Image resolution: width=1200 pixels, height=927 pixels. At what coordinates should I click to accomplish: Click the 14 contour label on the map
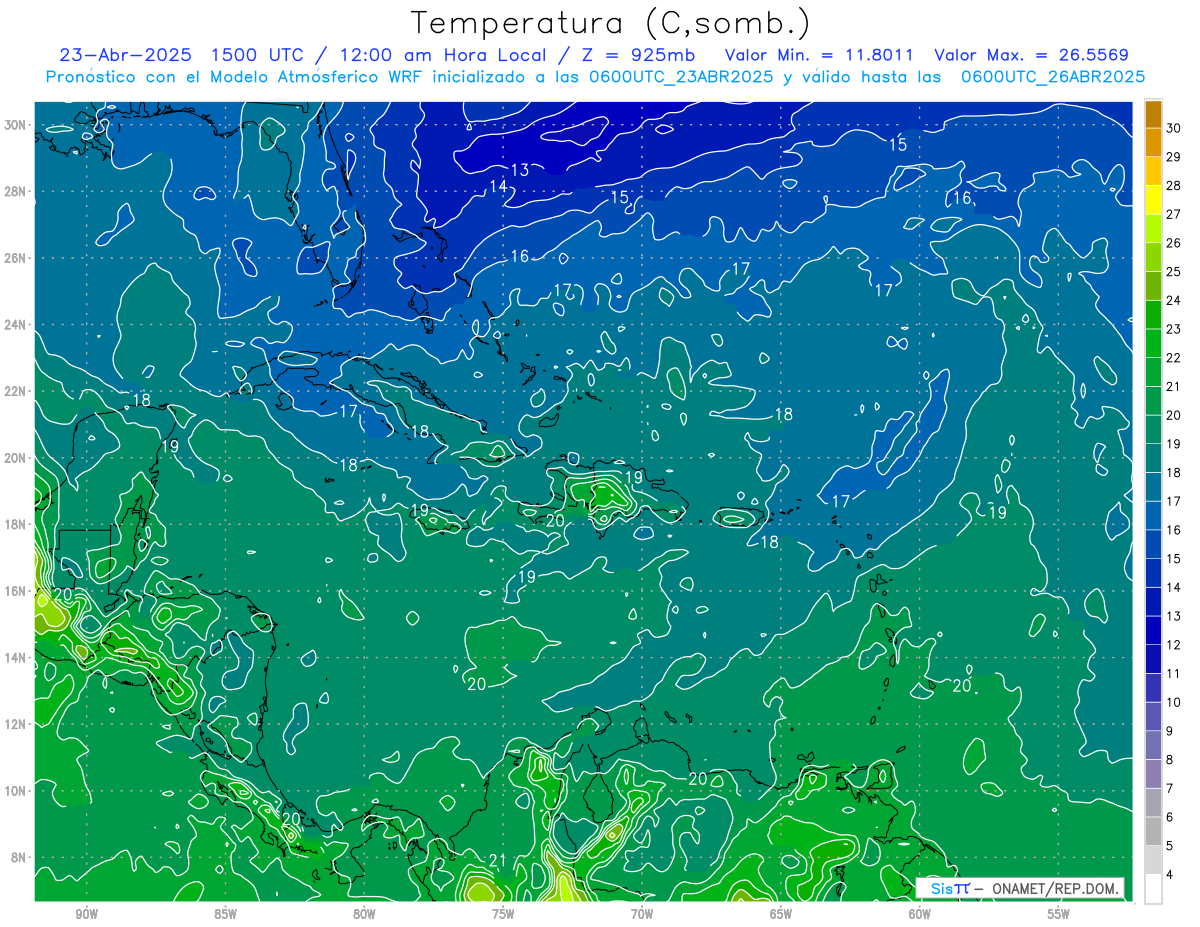[x=498, y=187]
